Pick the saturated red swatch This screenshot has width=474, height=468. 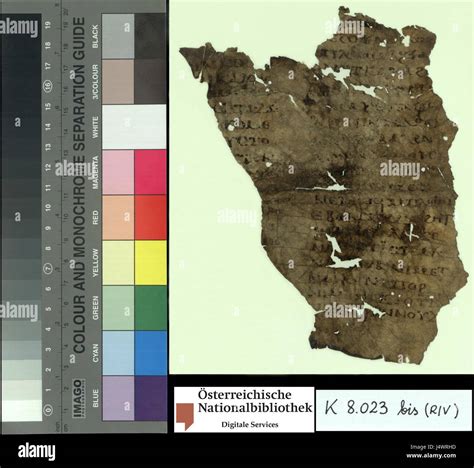pyautogui.click(x=151, y=217)
